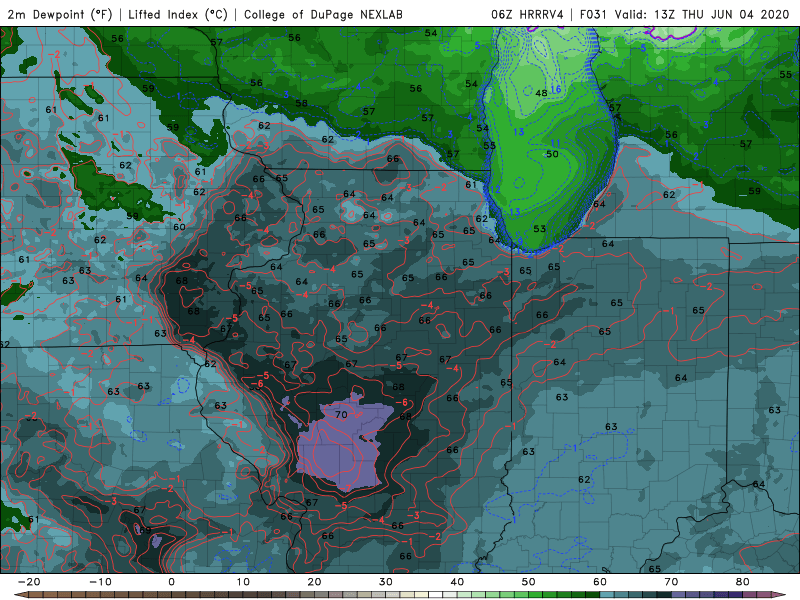Click the "Lifted Index (°C)" title text

click(178, 14)
